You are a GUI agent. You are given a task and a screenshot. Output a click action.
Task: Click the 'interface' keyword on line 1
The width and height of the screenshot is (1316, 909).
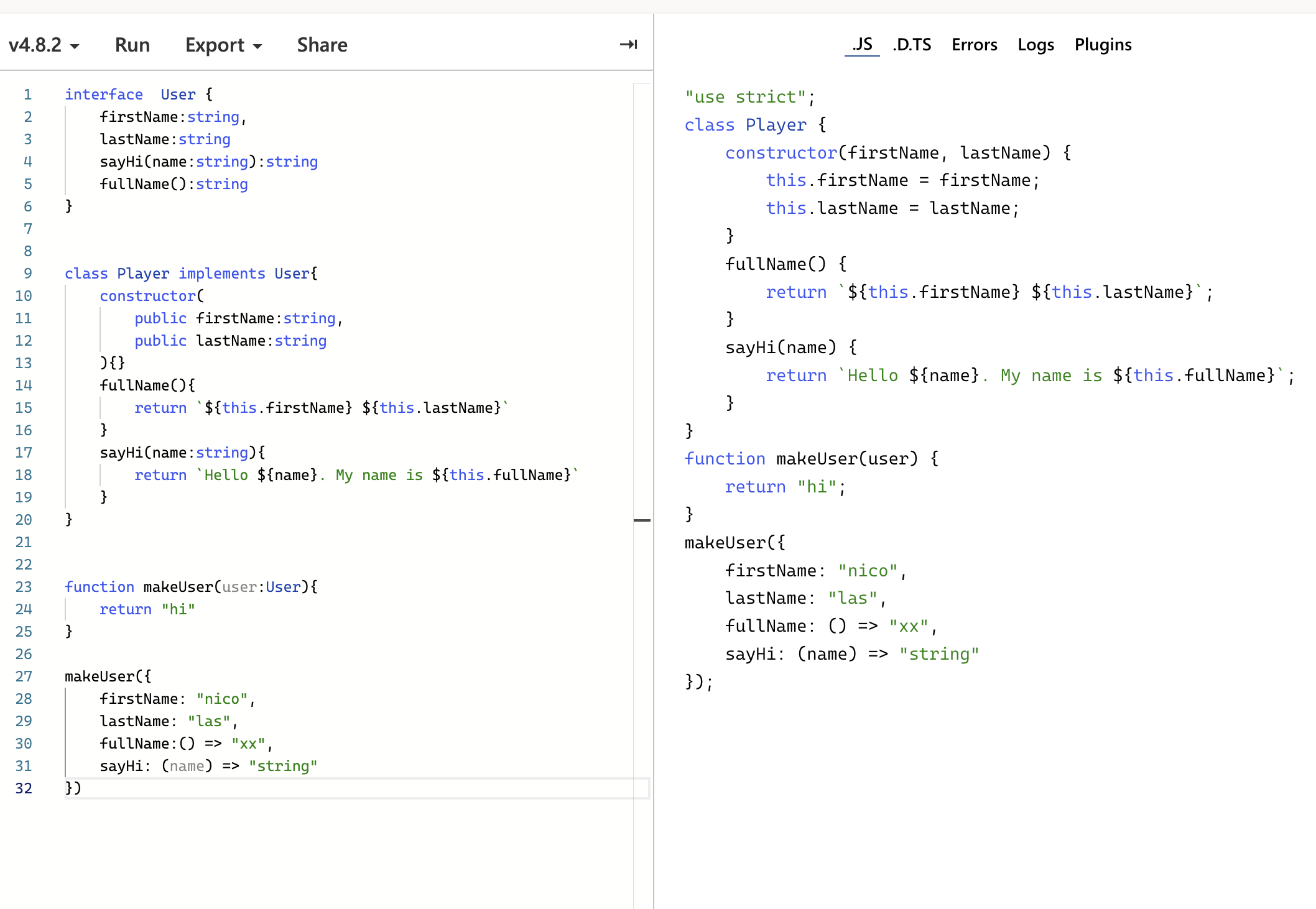tap(104, 95)
